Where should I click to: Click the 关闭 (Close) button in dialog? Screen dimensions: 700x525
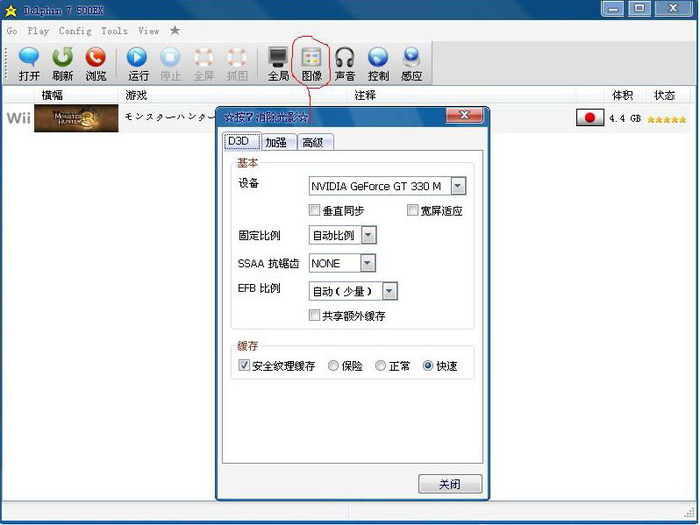coord(450,484)
